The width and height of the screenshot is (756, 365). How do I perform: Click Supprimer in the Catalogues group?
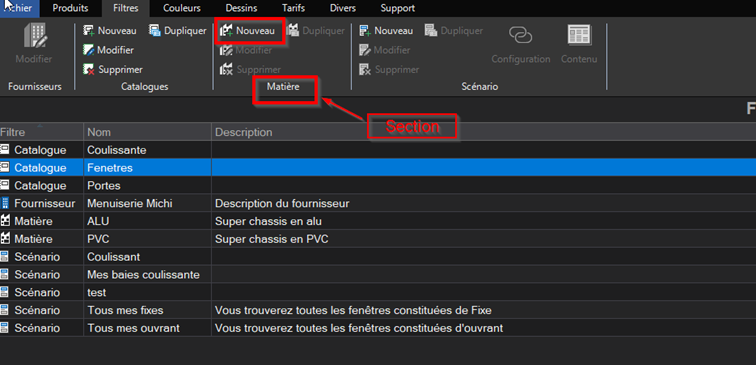click(113, 70)
